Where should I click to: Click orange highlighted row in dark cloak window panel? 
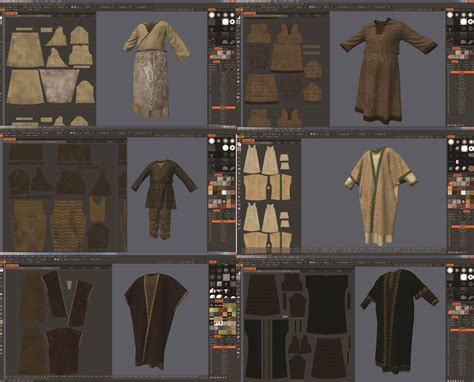[223, 347]
